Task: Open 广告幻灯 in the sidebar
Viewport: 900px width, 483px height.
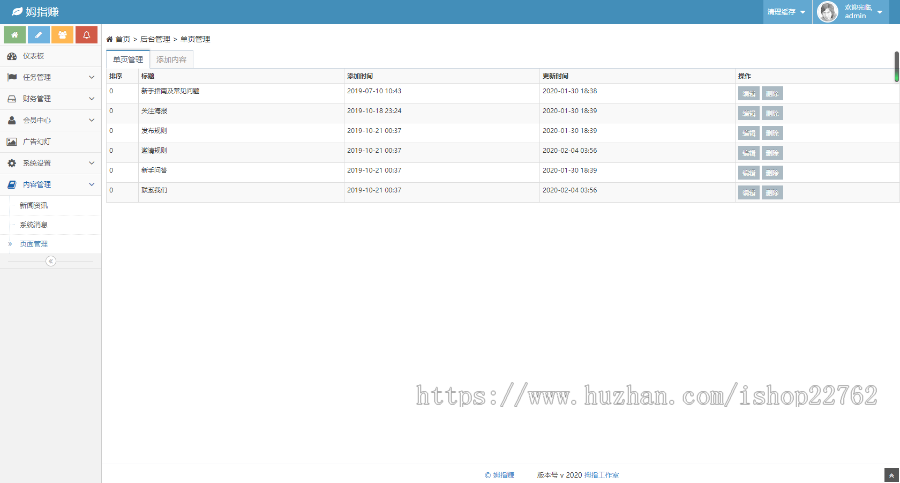Action: (x=36, y=142)
